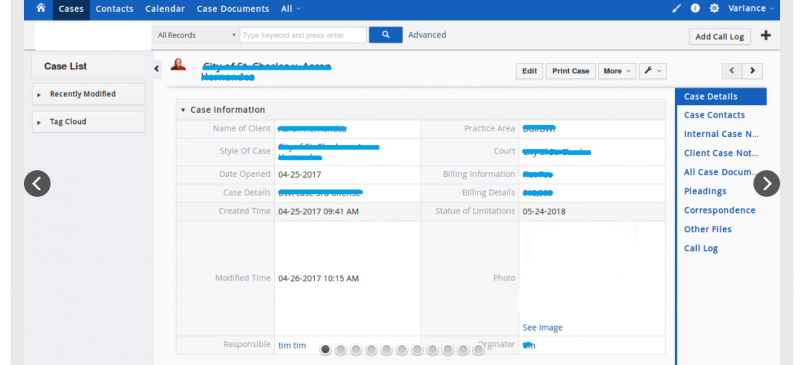This screenshot has width=800, height=365.
Task: Open the tim tim responsible link
Action: [292, 346]
